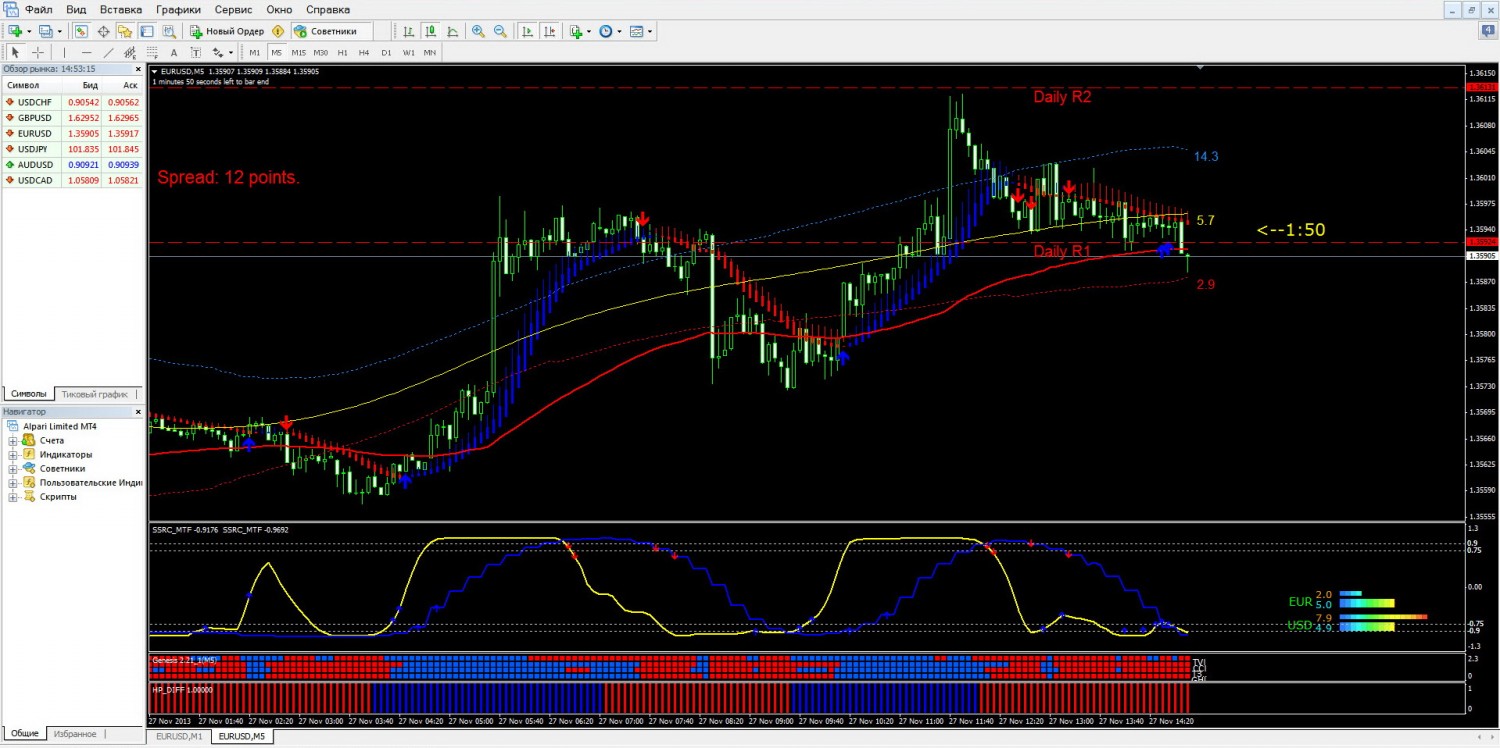This screenshot has width=1500, height=748.
Task: Open the Сервис menu
Action: (235, 9)
